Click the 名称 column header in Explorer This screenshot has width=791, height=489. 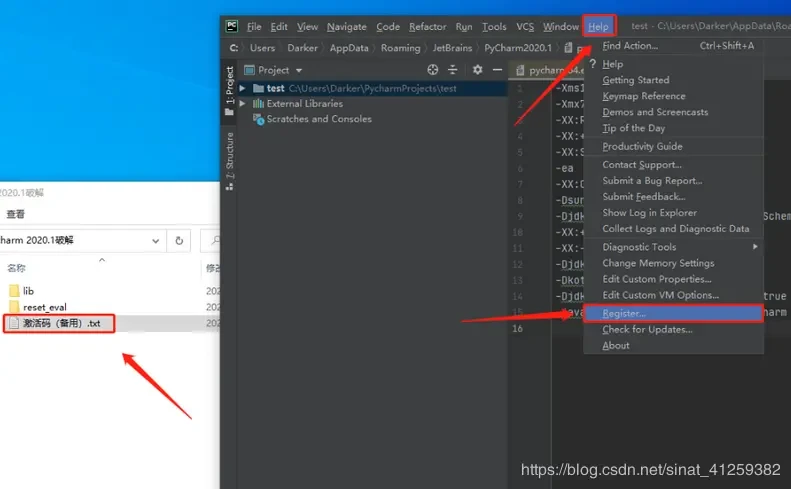[17, 269]
